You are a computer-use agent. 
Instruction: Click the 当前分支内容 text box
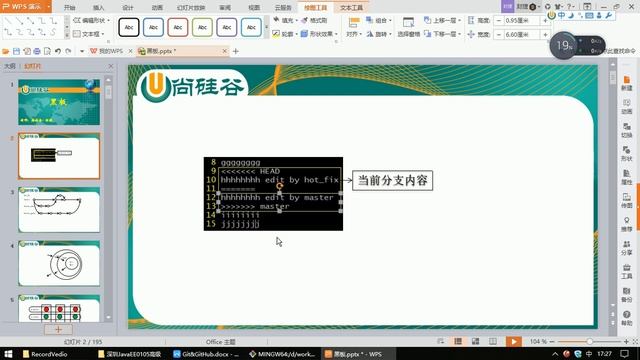[392, 180]
